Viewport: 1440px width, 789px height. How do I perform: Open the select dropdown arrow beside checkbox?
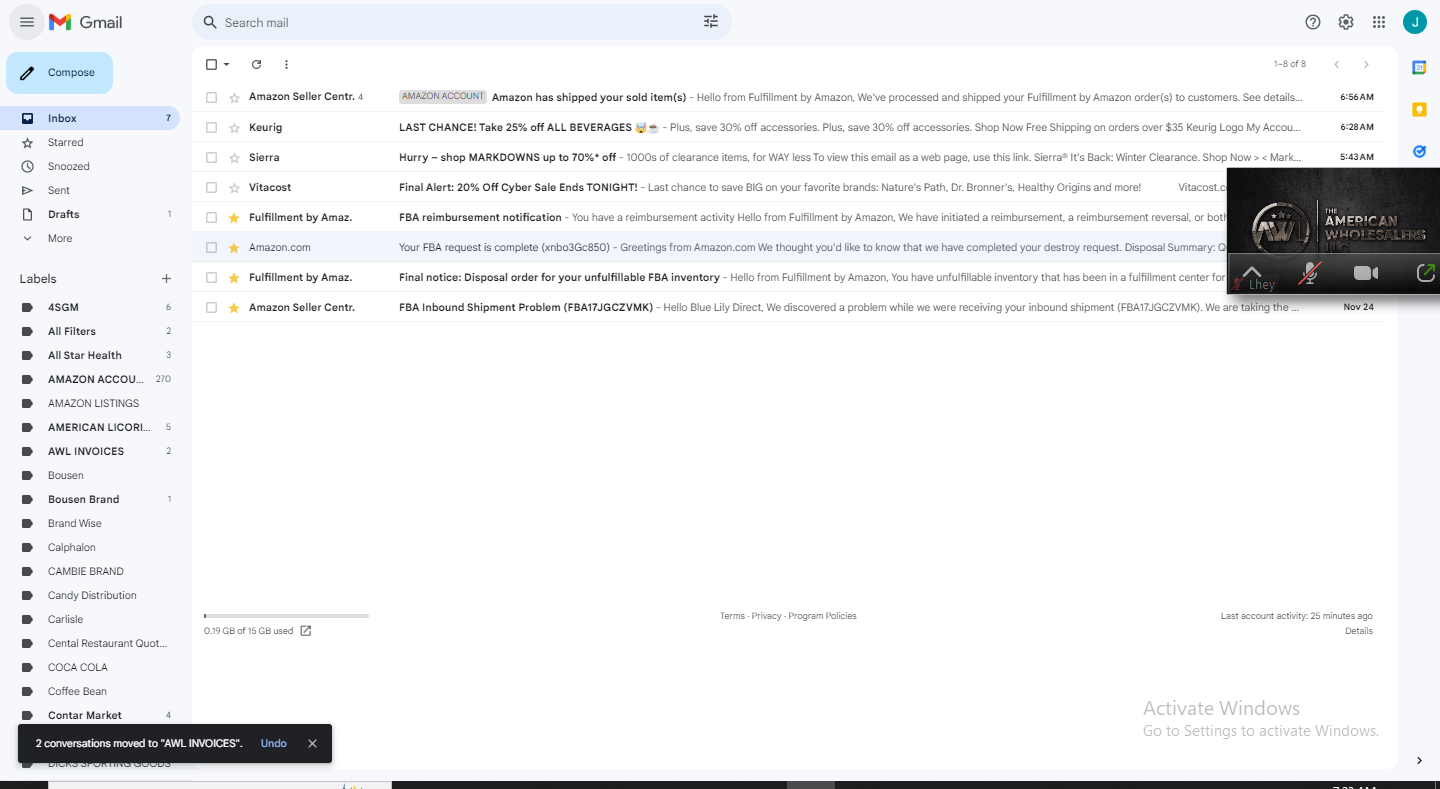[227, 65]
